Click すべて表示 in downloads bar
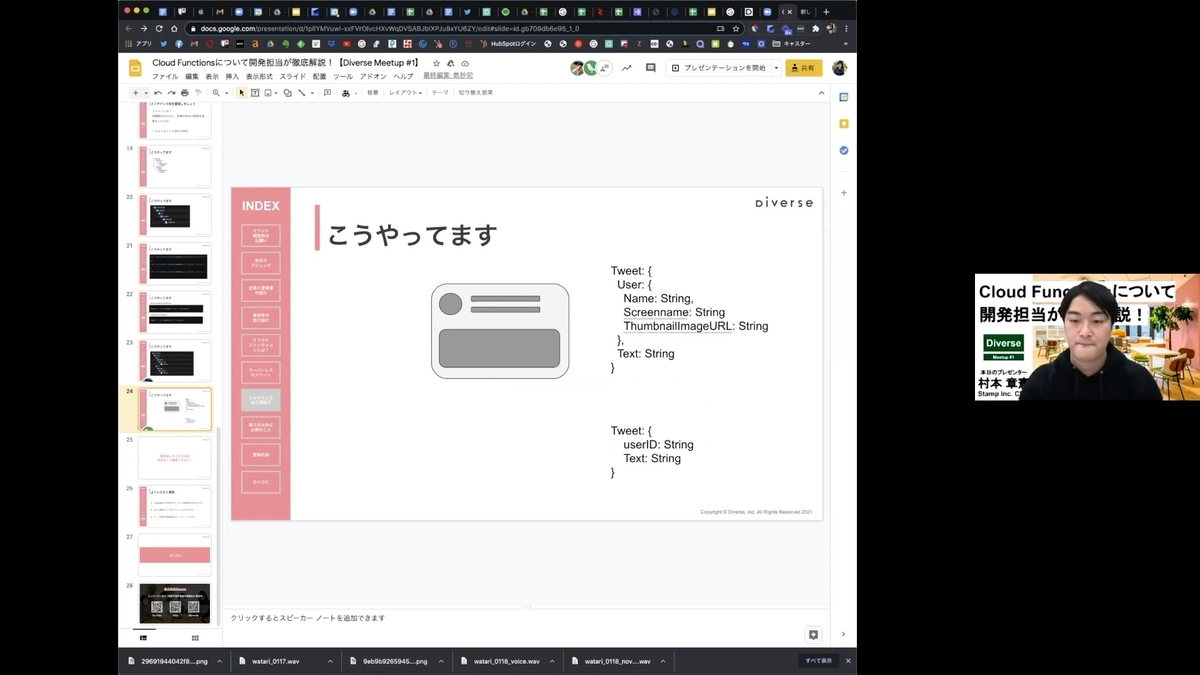This screenshot has height=675, width=1200. (819, 661)
